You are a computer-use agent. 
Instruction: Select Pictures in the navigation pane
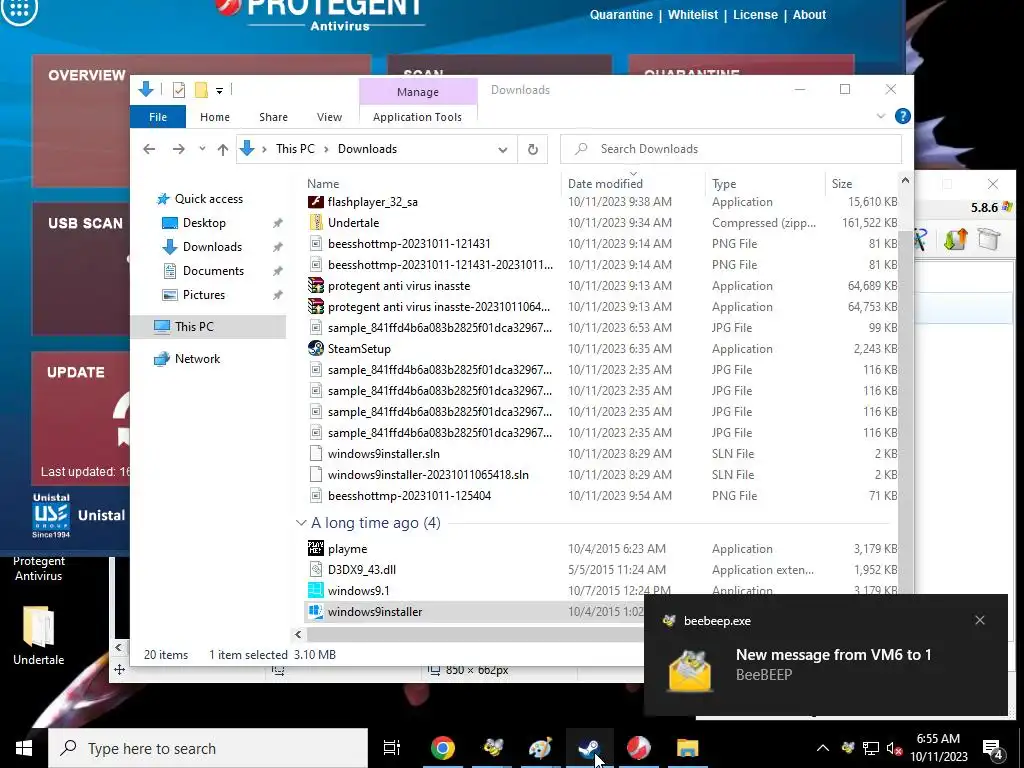pos(204,295)
